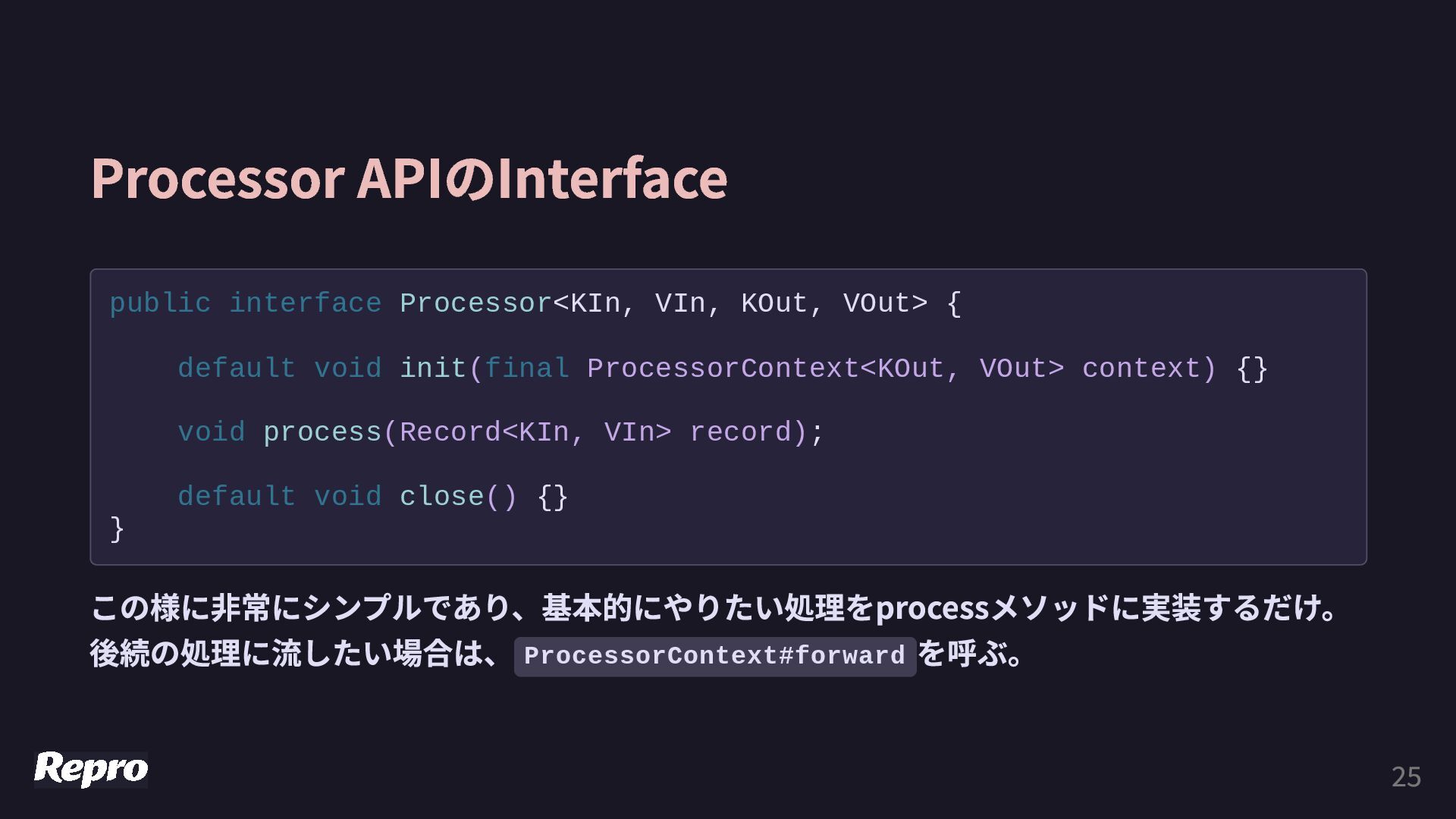Click the 'public' keyword in code
This screenshot has width=1456, height=819.
point(160,303)
